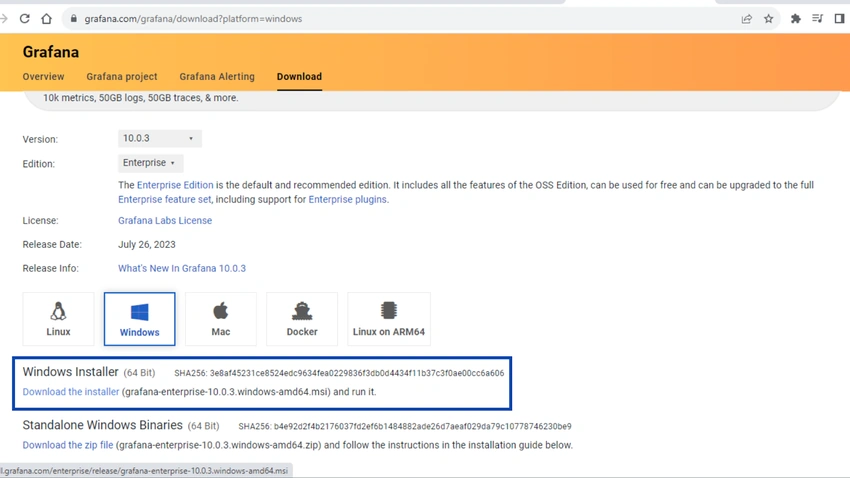
Task: Click the Download the installer link
Action: (x=70, y=392)
